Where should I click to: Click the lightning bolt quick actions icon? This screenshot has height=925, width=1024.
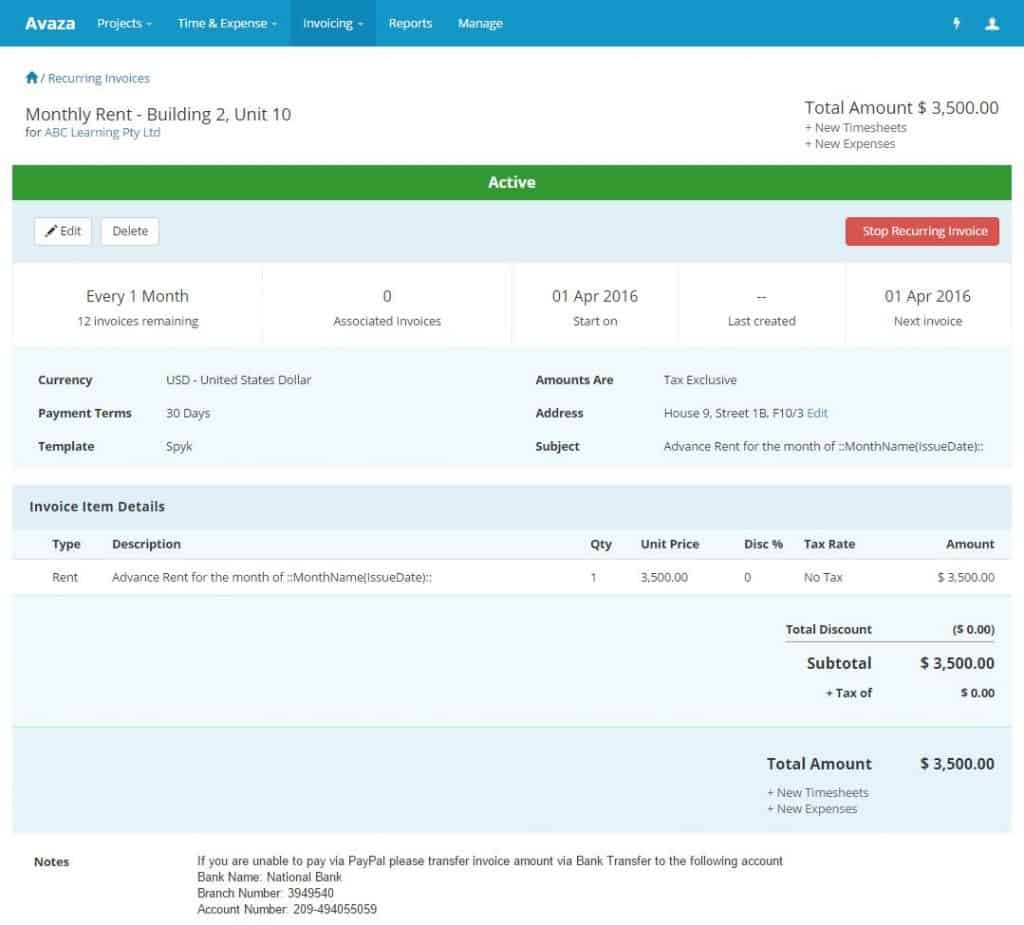pyautogui.click(x=956, y=22)
